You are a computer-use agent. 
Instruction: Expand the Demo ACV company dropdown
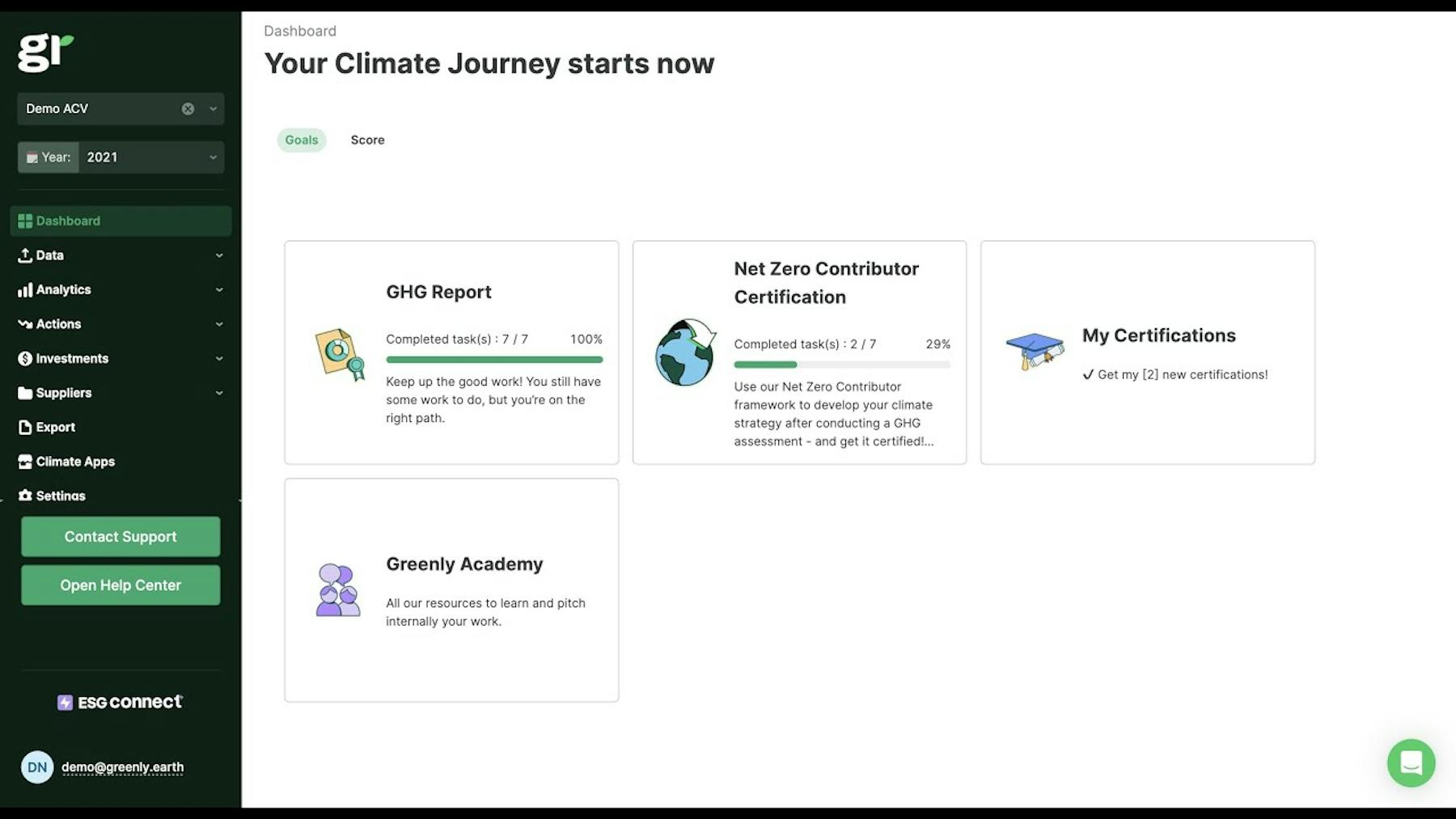pos(213,108)
